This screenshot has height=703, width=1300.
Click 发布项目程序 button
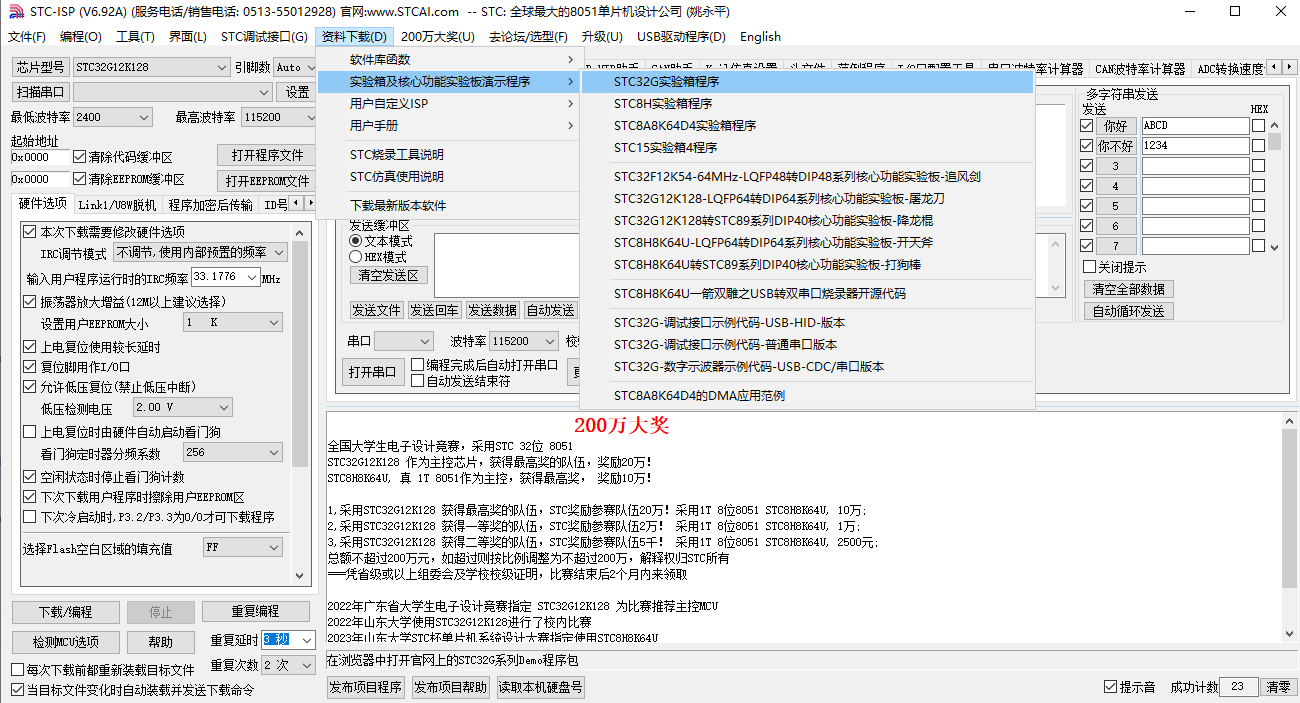[366, 687]
